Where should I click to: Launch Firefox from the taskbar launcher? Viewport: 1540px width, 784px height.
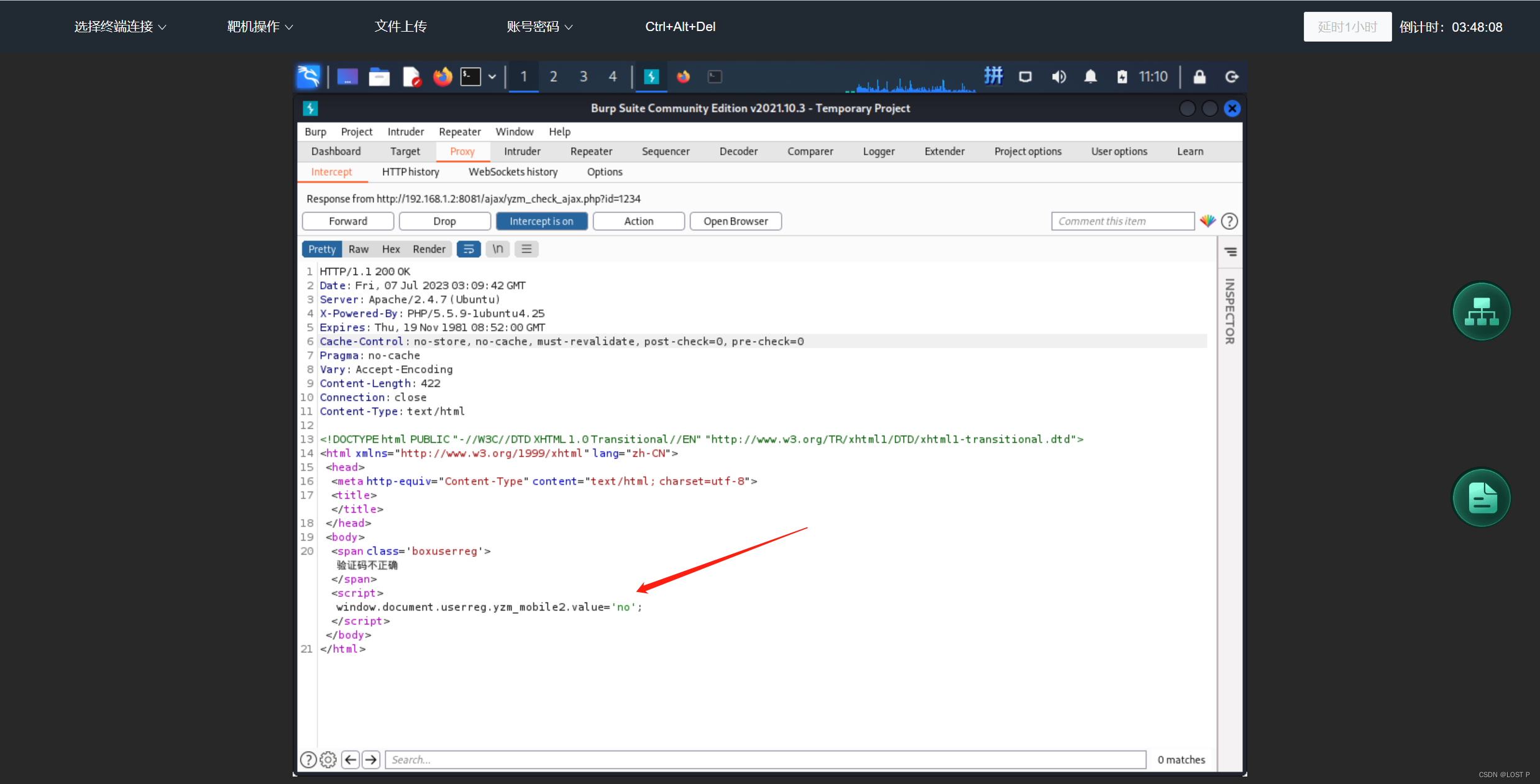coord(442,76)
